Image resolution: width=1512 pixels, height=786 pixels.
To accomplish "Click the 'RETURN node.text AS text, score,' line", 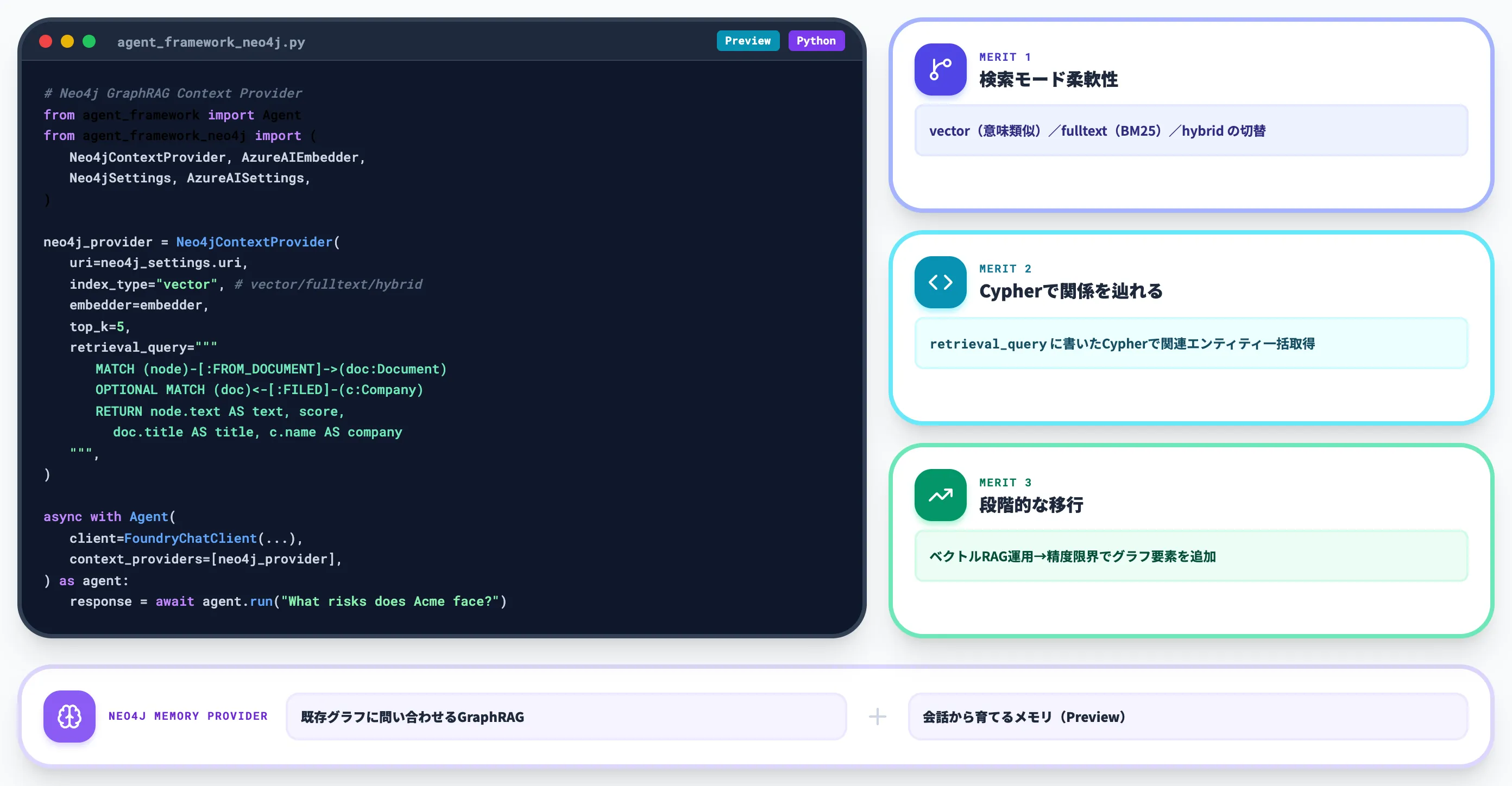I will pos(220,411).
